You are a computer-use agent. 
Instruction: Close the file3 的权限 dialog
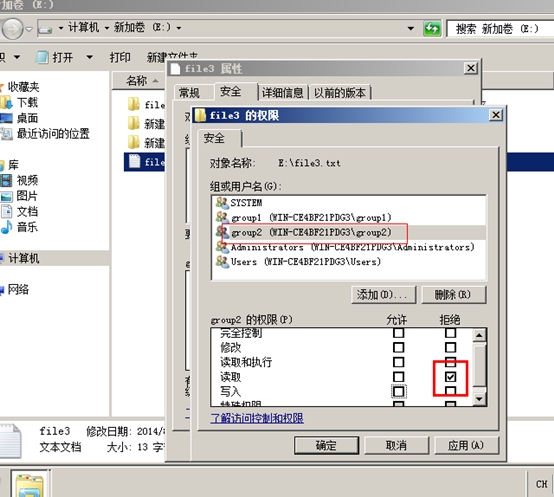pos(496,115)
